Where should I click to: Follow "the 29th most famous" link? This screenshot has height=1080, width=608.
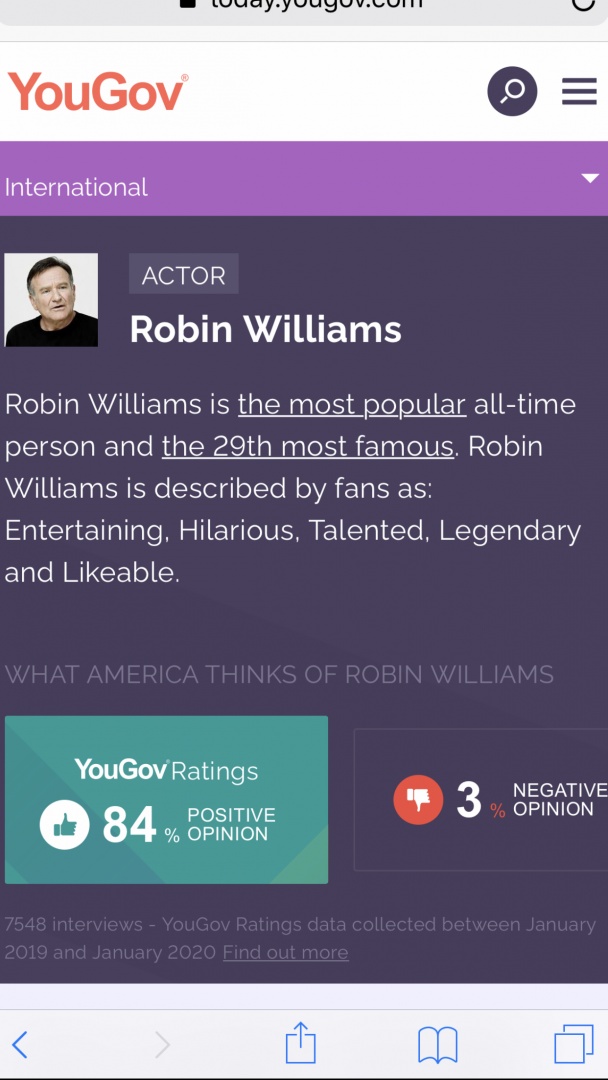(308, 446)
